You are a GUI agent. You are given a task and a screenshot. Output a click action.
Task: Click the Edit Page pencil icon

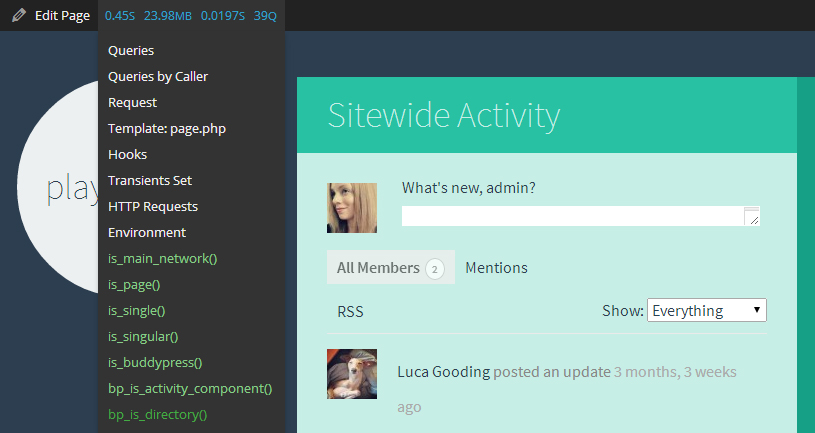(x=19, y=16)
